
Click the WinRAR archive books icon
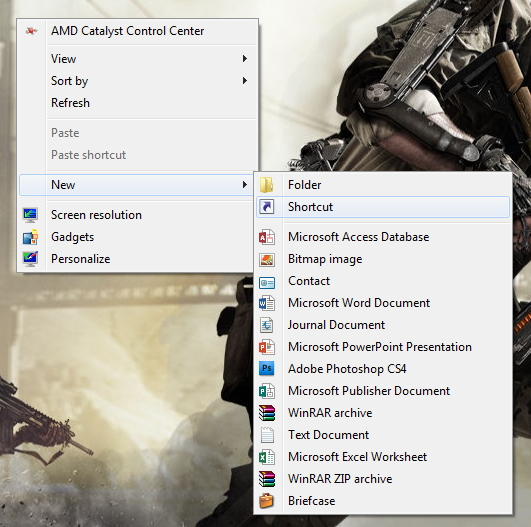(x=267, y=413)
